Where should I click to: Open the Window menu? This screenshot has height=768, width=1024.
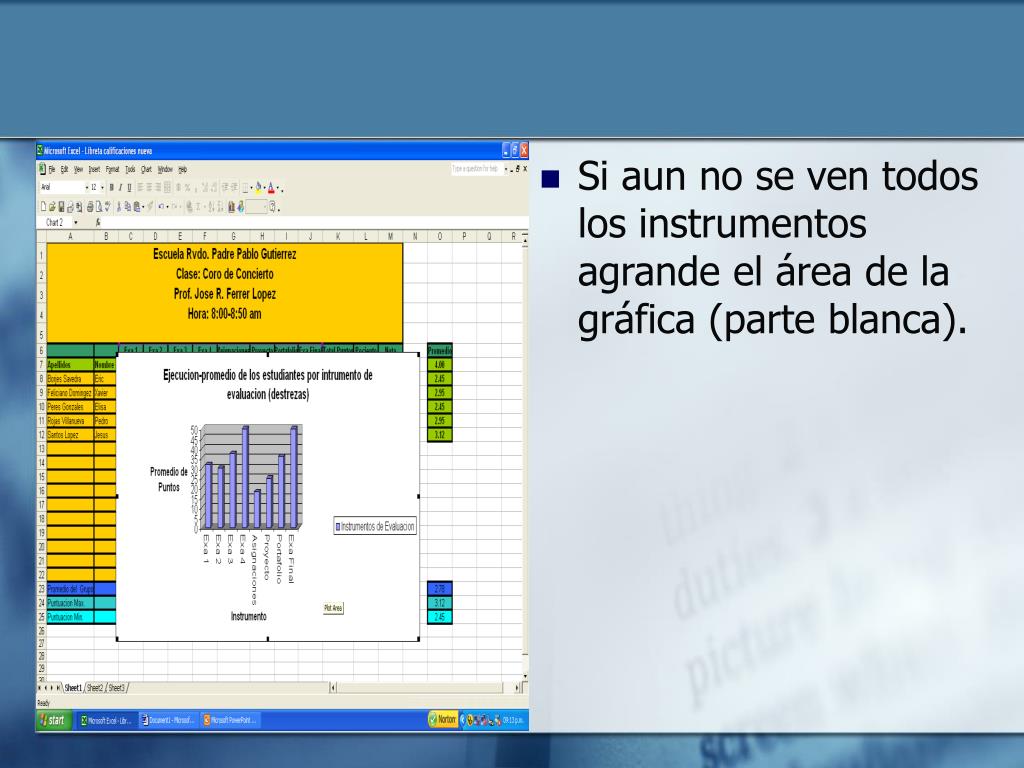point(165,169)
